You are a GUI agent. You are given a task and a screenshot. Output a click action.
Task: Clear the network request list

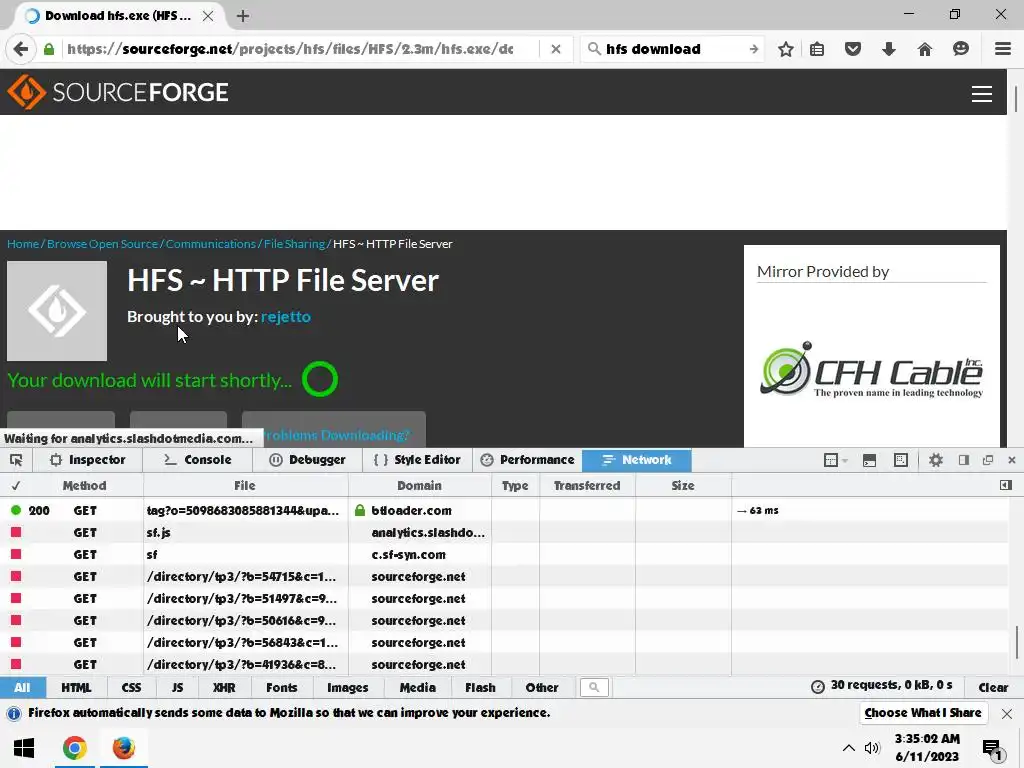click(x=993, y=687)
